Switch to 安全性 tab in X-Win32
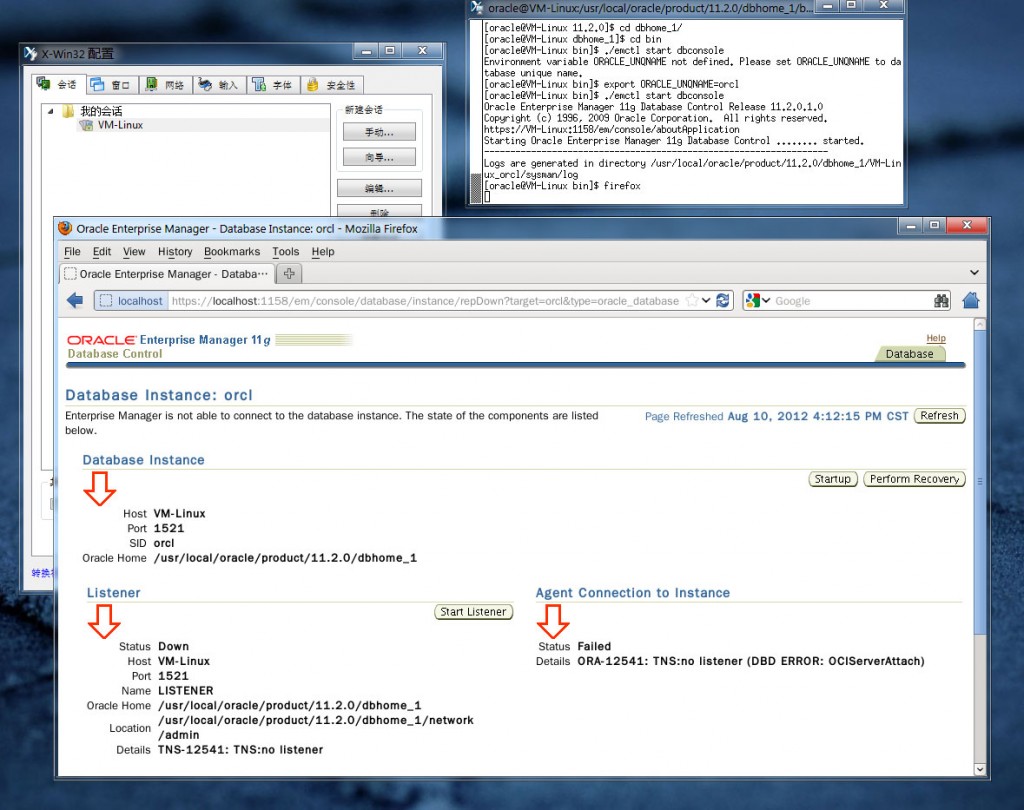1024x810 pixels. [332, 85]
